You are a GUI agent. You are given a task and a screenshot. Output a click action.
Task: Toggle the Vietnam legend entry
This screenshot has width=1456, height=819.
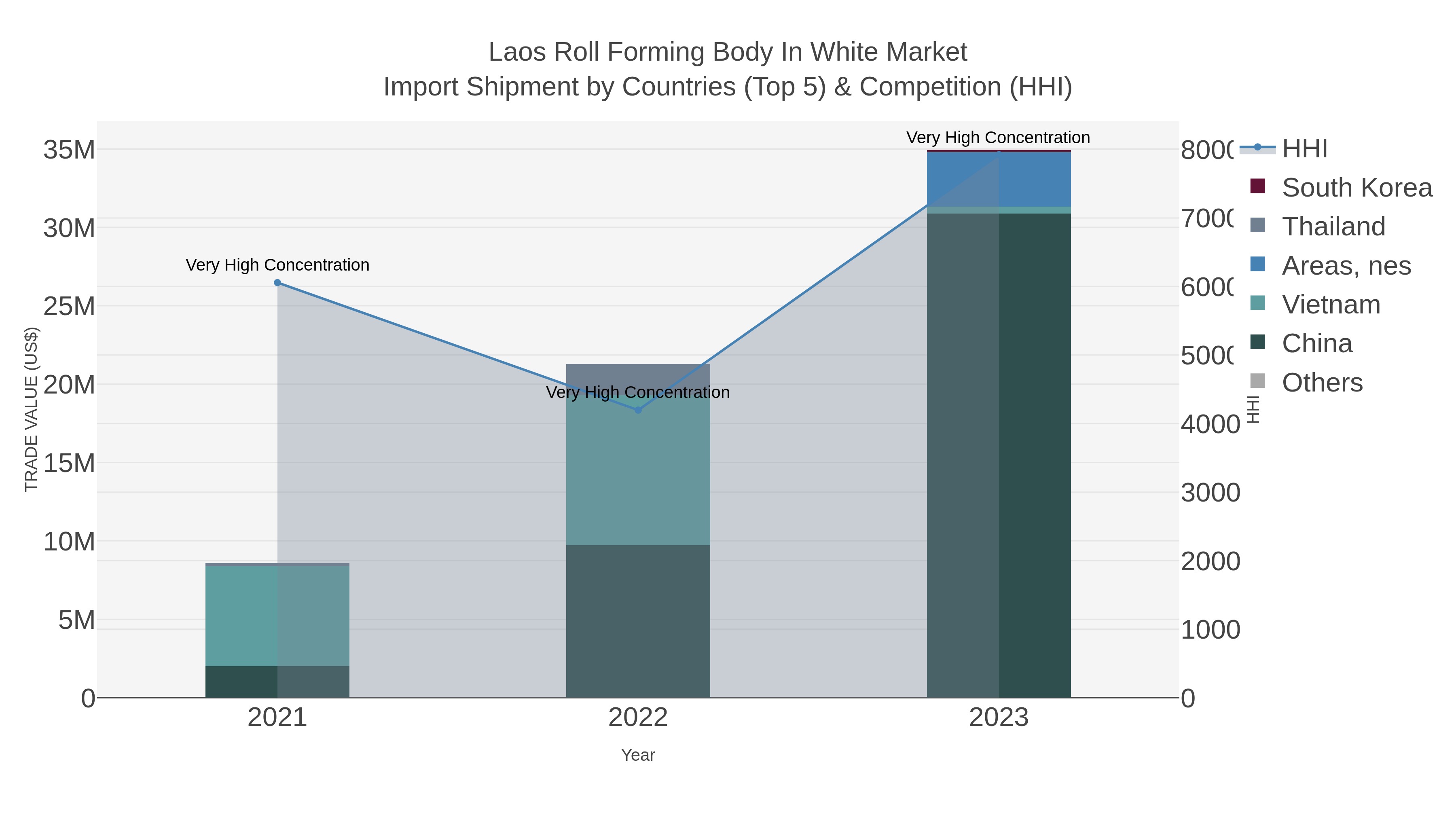1315,304
